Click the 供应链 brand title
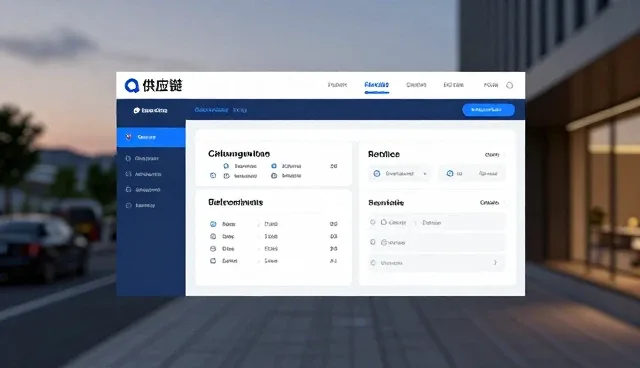Screen dimensions: 640x368 162,85
